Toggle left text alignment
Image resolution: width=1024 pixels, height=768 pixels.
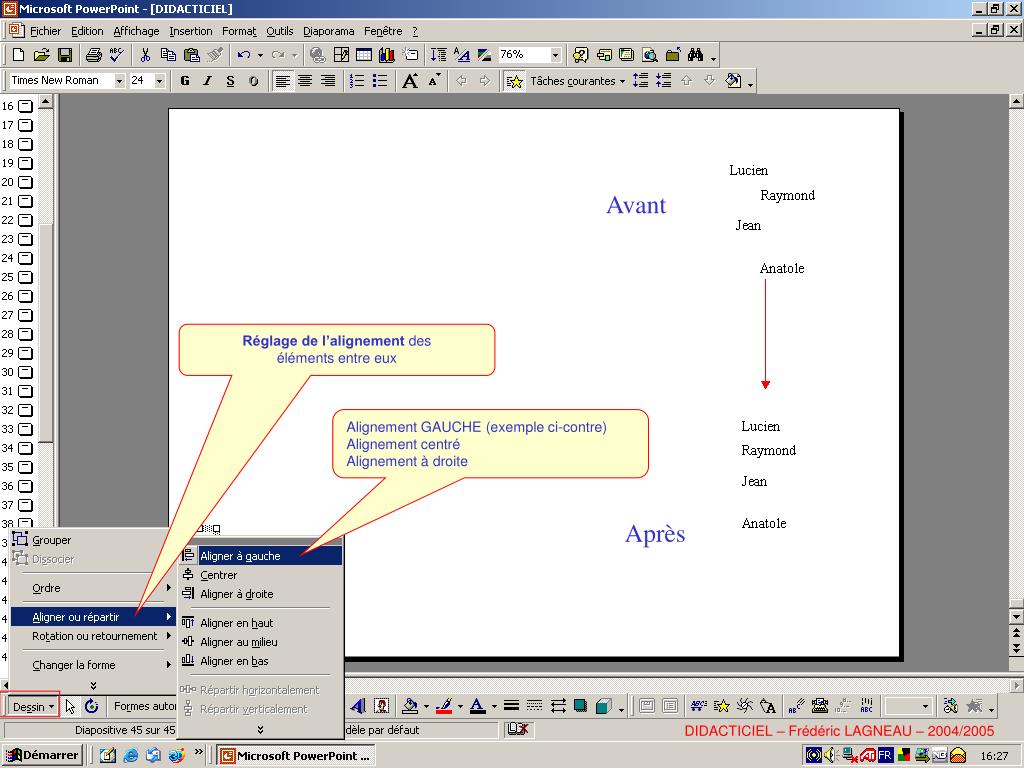(x=282, y=81)
